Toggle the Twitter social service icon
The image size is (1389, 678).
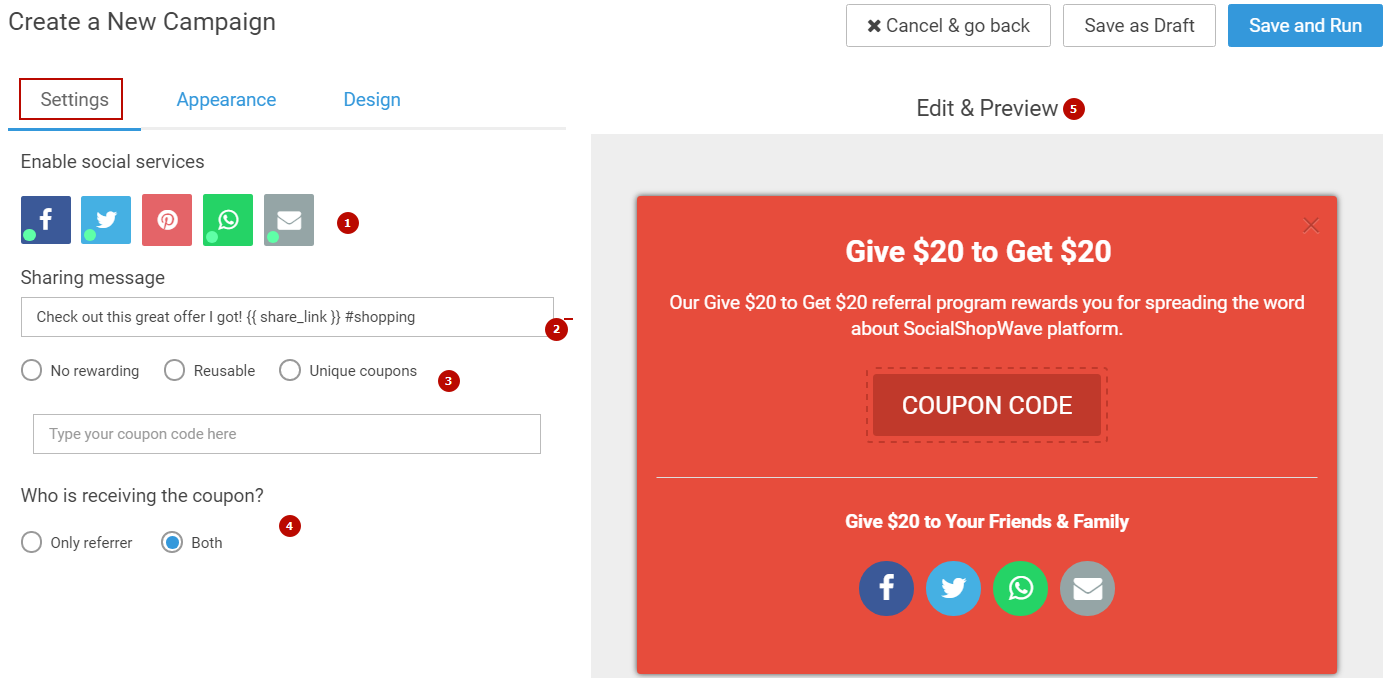tap(106, 220)
